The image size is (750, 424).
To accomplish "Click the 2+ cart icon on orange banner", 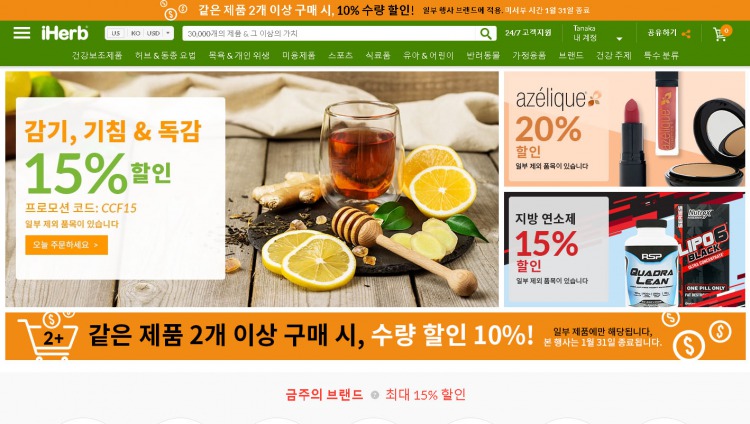I will (x=48, y=336).
